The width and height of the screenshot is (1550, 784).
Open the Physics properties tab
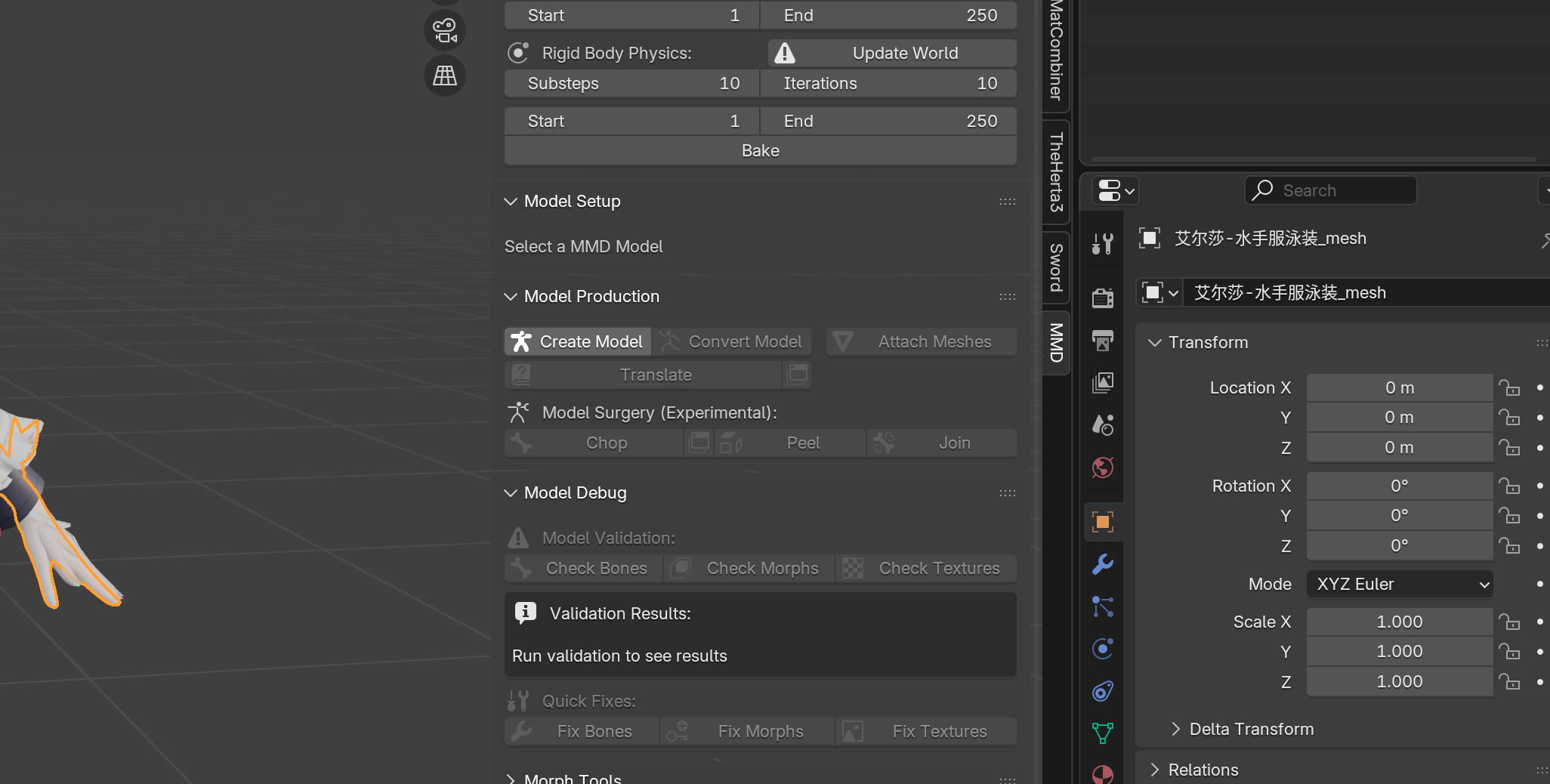(1103, 649)
